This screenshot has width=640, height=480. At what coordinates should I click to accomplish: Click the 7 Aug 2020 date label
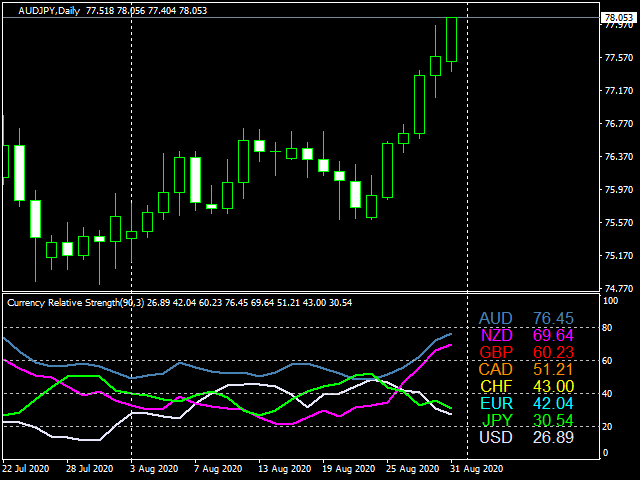[x=218, y=469]
